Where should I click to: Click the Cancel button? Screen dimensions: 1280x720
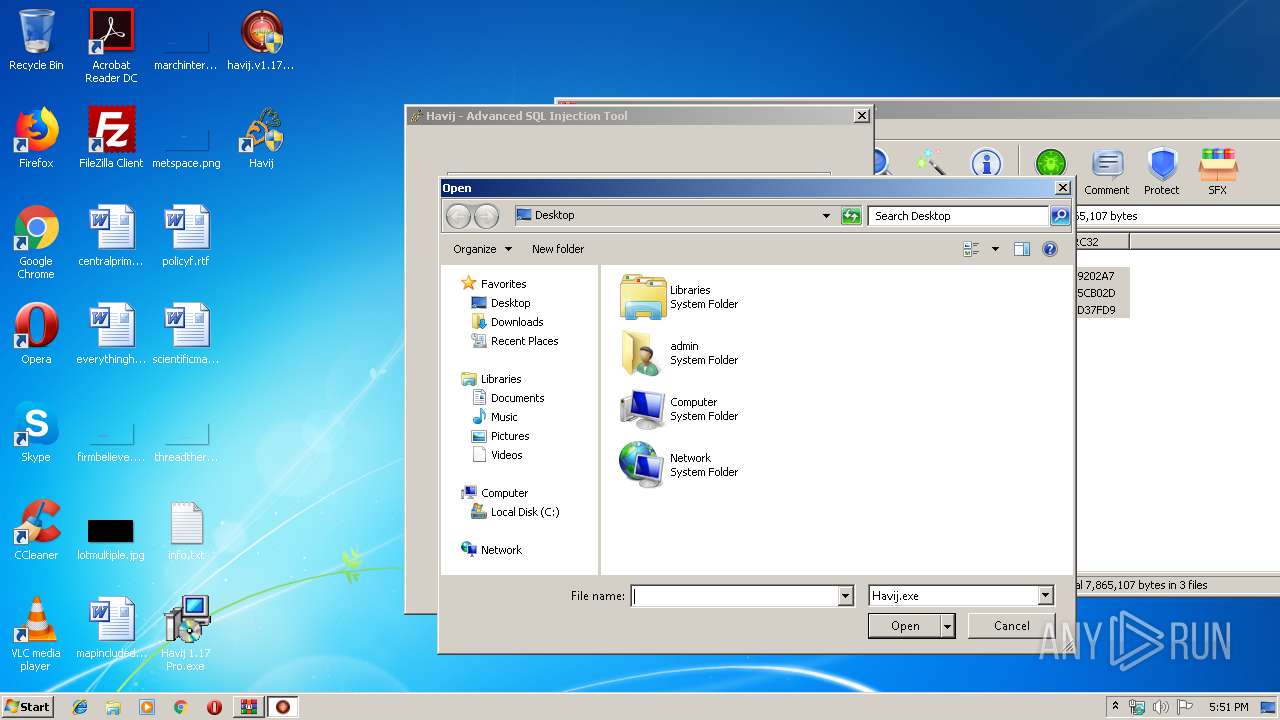[x=1011, y=626]
